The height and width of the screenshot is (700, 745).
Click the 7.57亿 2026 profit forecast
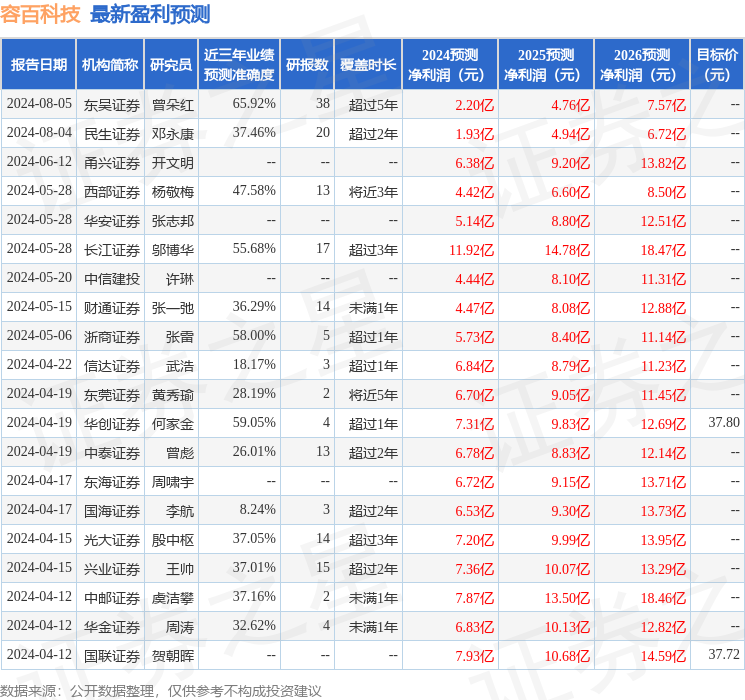click(667, 105)
